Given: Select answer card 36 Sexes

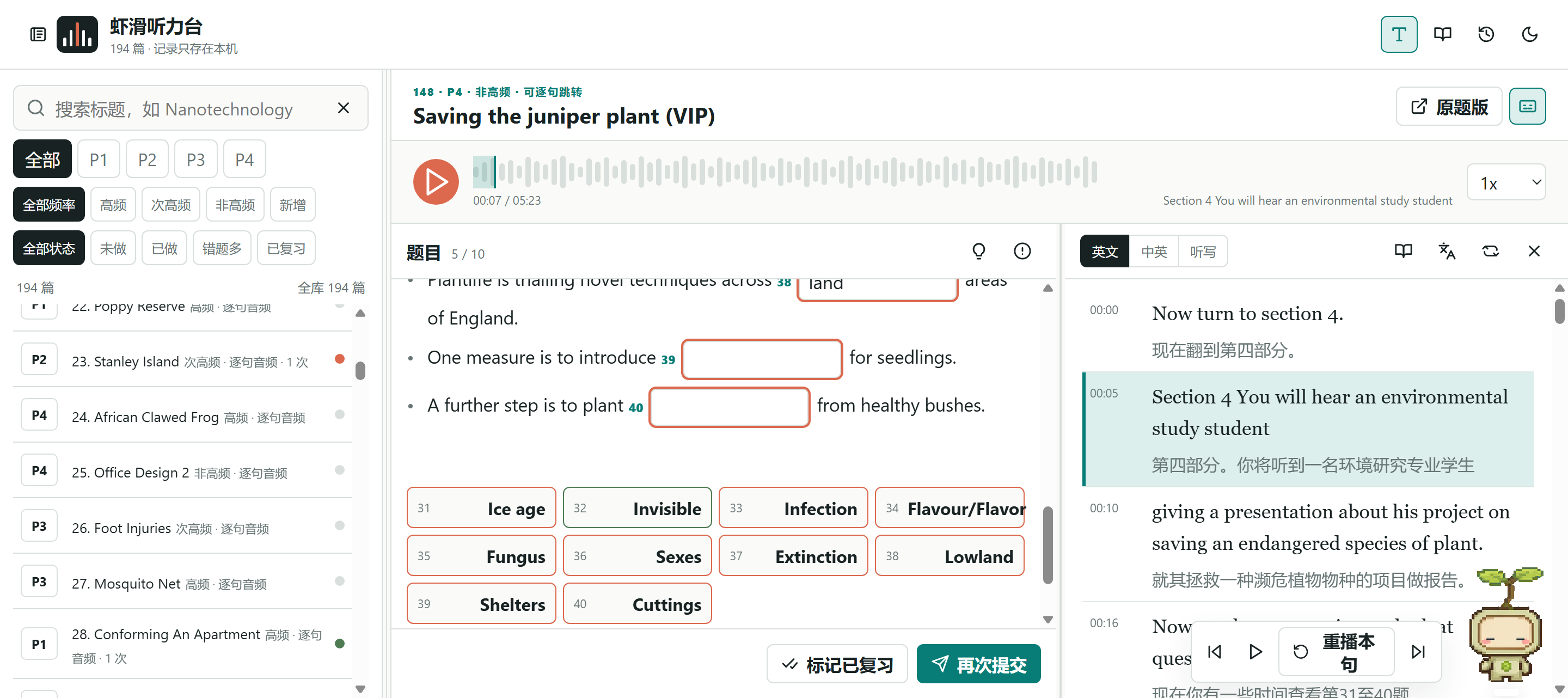Looking at the screenshot, I should (x=638, y=555).
